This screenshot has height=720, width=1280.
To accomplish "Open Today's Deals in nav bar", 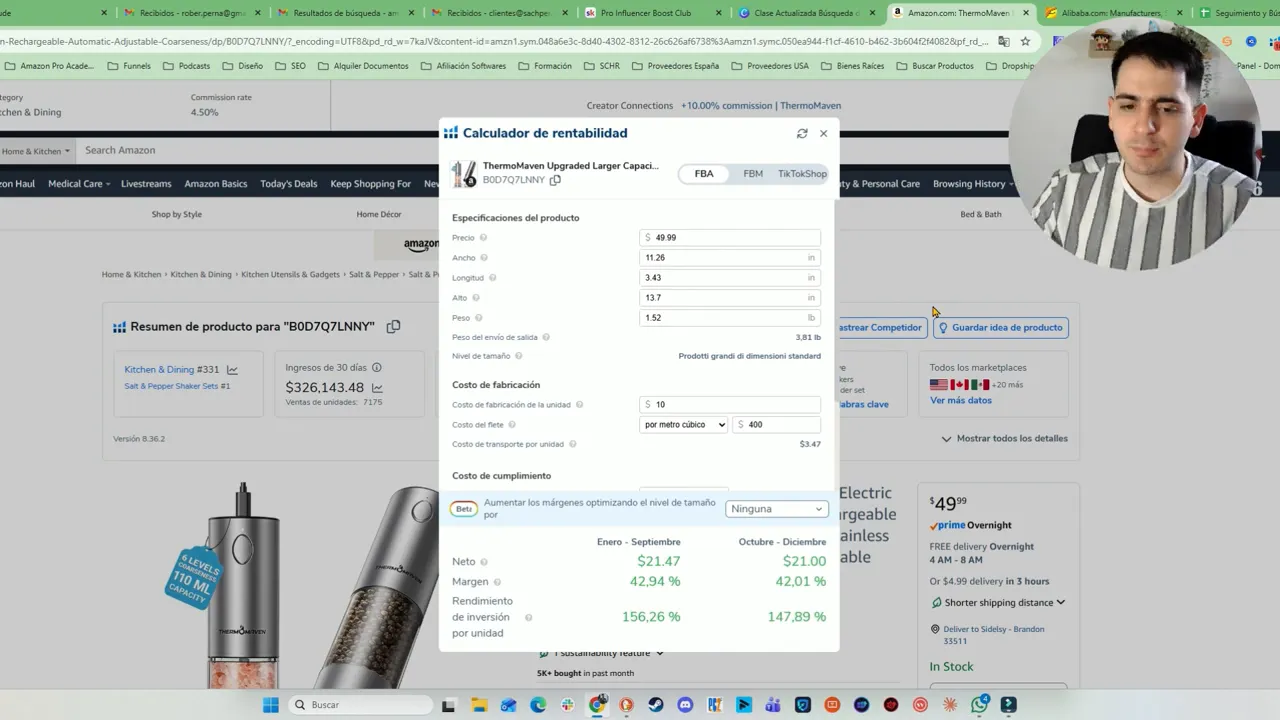I will [x=289, y=184].
